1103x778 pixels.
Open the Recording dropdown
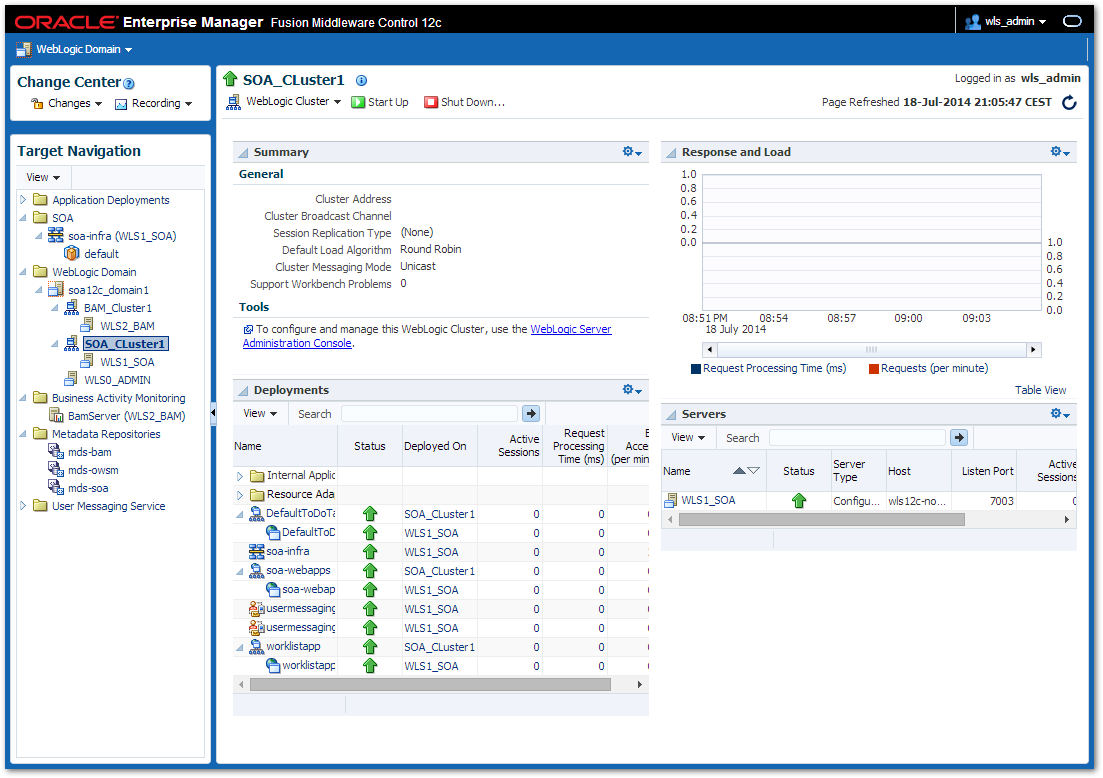tap(154, 103)
